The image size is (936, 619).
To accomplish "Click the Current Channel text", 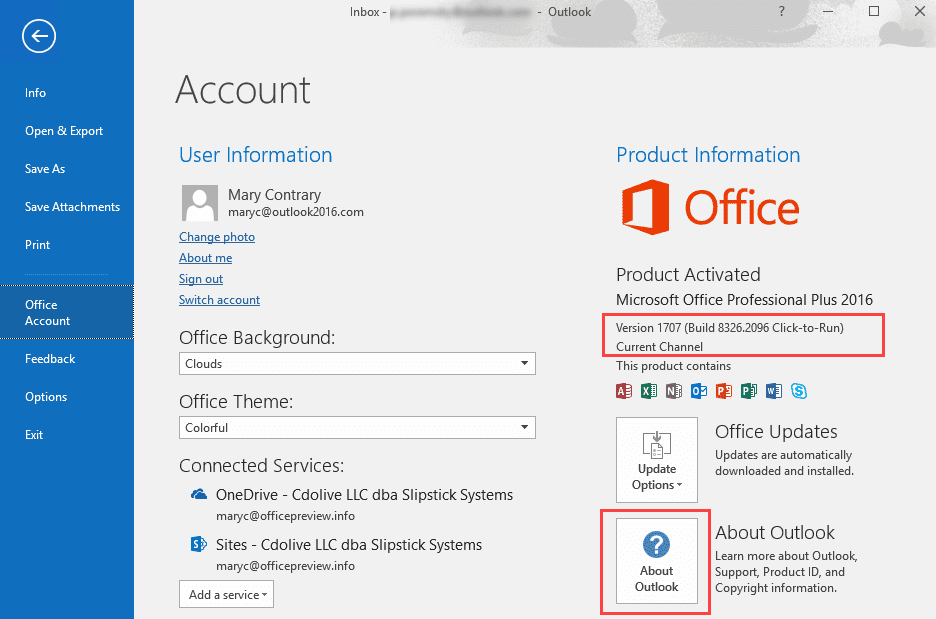I will point(659,347).
